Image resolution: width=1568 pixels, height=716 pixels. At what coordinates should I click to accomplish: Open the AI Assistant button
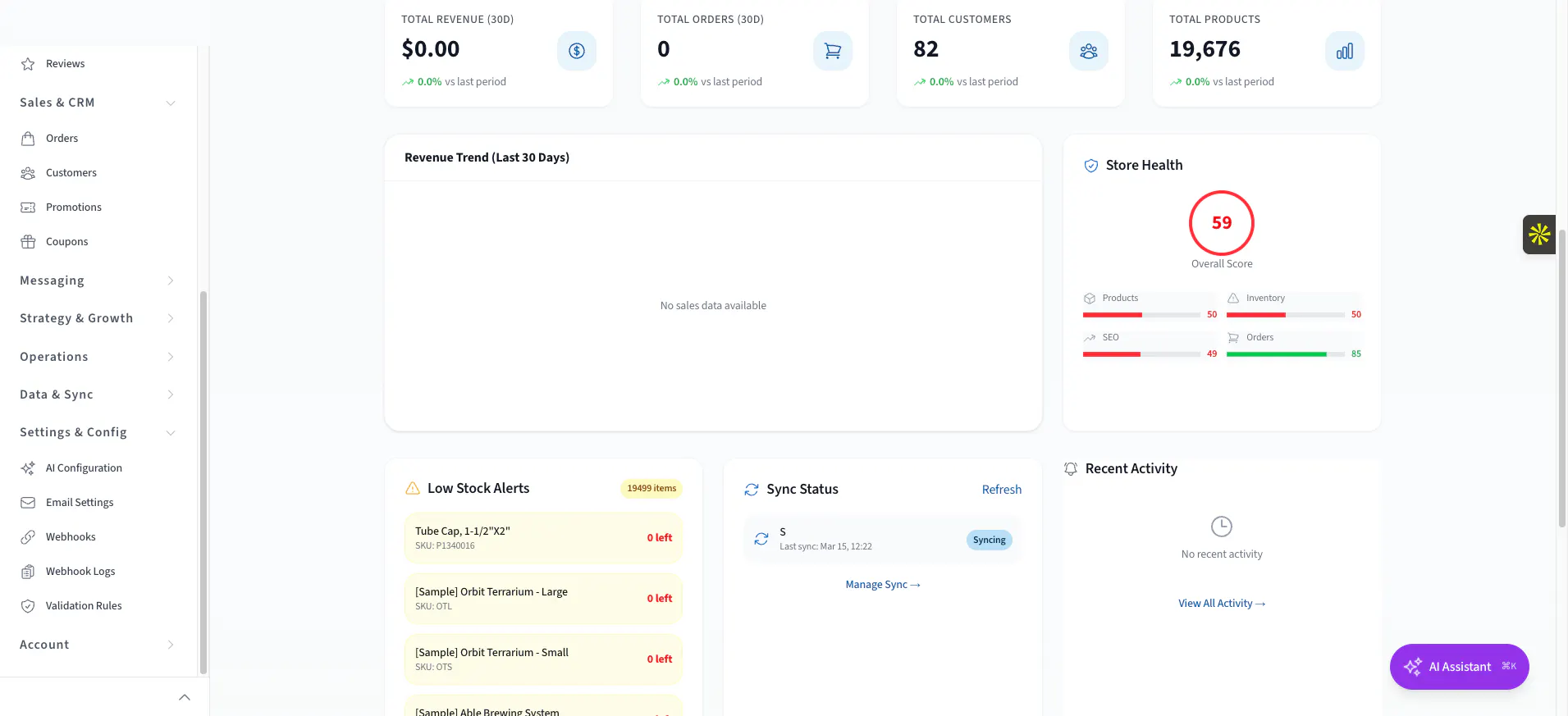[x=1459, y=667]
